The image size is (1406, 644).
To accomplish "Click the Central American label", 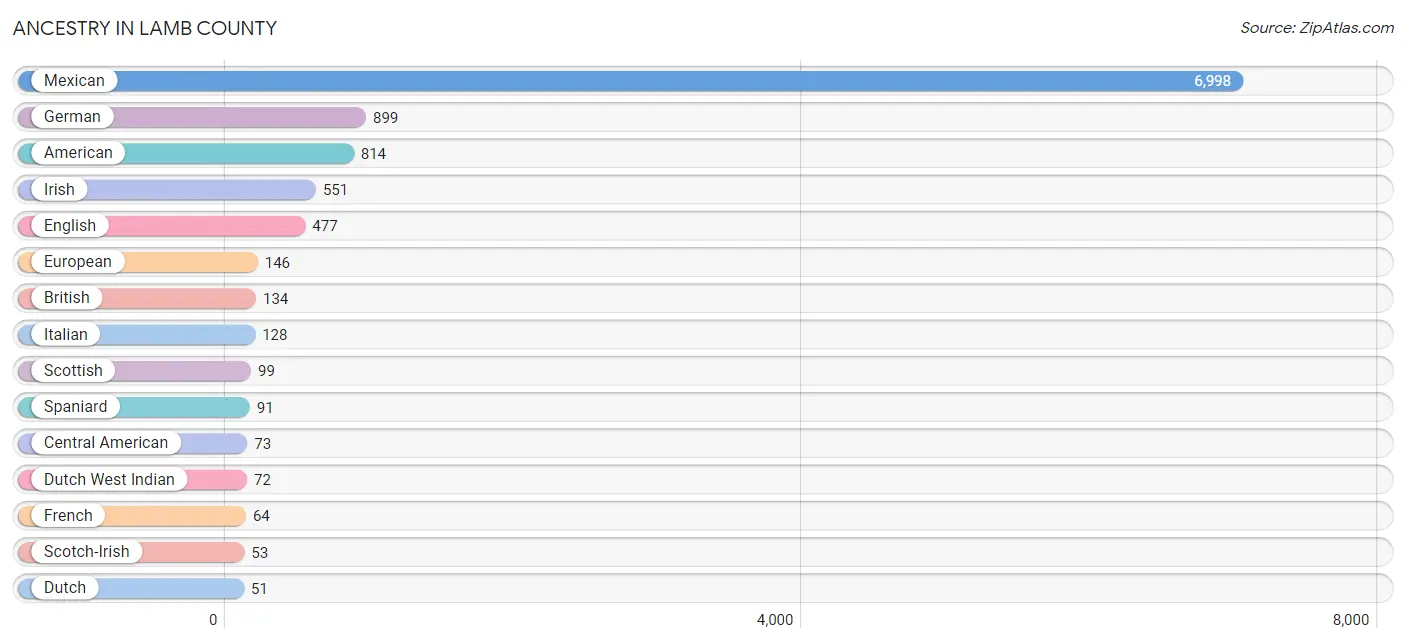I will click(x=106, y=443).
